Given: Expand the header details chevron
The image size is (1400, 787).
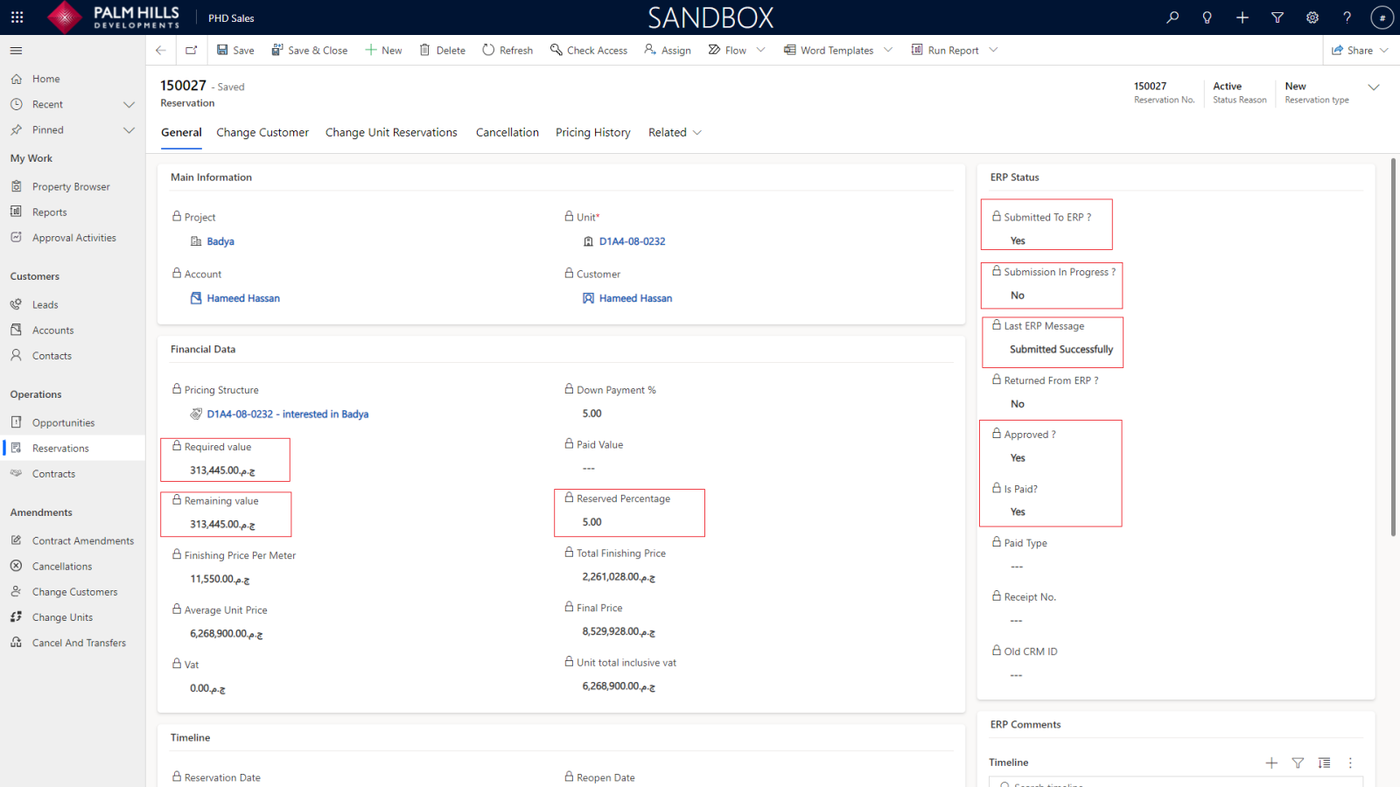Looking at the screenshot, I should (1374, 87).
